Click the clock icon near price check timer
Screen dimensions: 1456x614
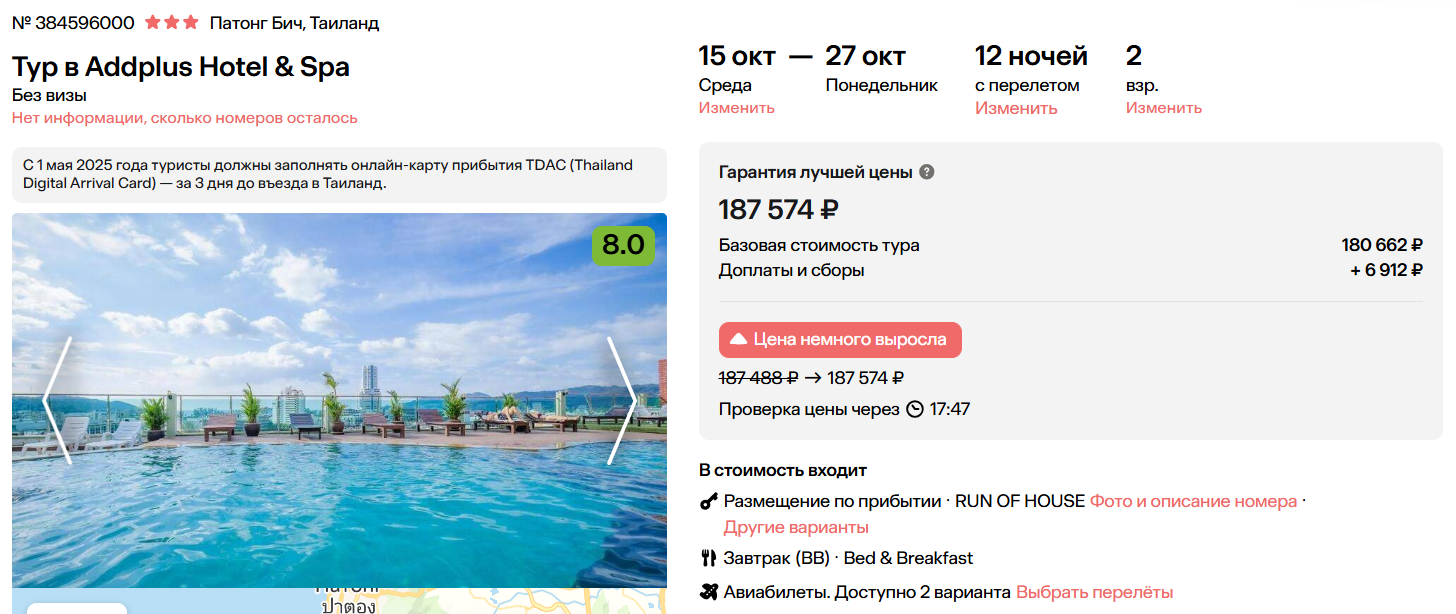(x=915, y=409)
